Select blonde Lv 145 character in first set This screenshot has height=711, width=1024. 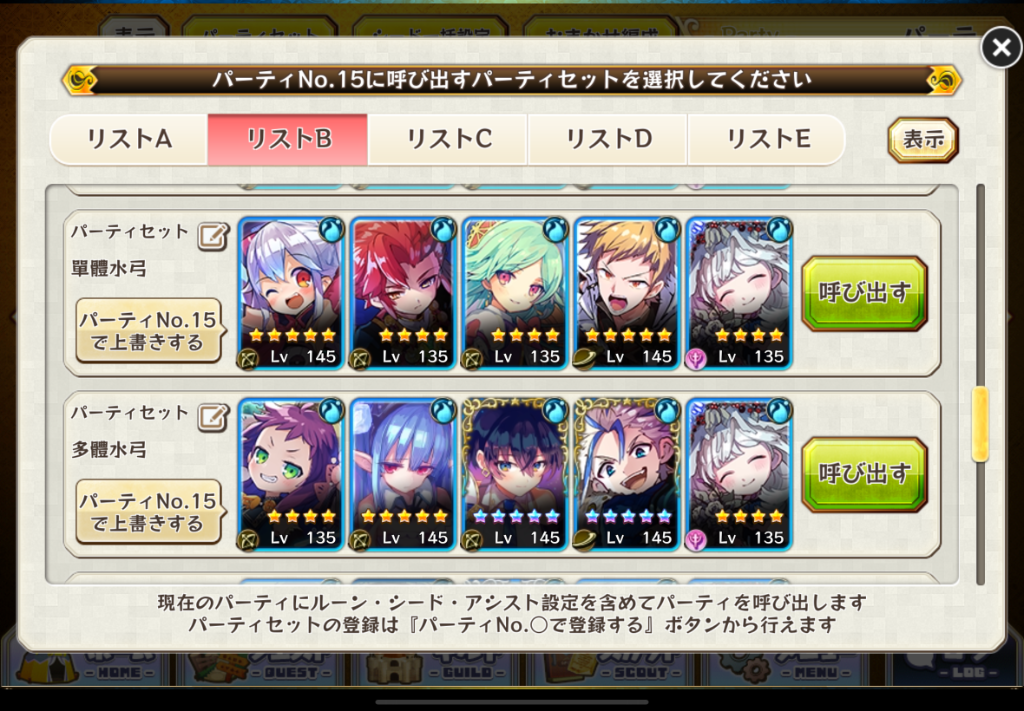627,294
